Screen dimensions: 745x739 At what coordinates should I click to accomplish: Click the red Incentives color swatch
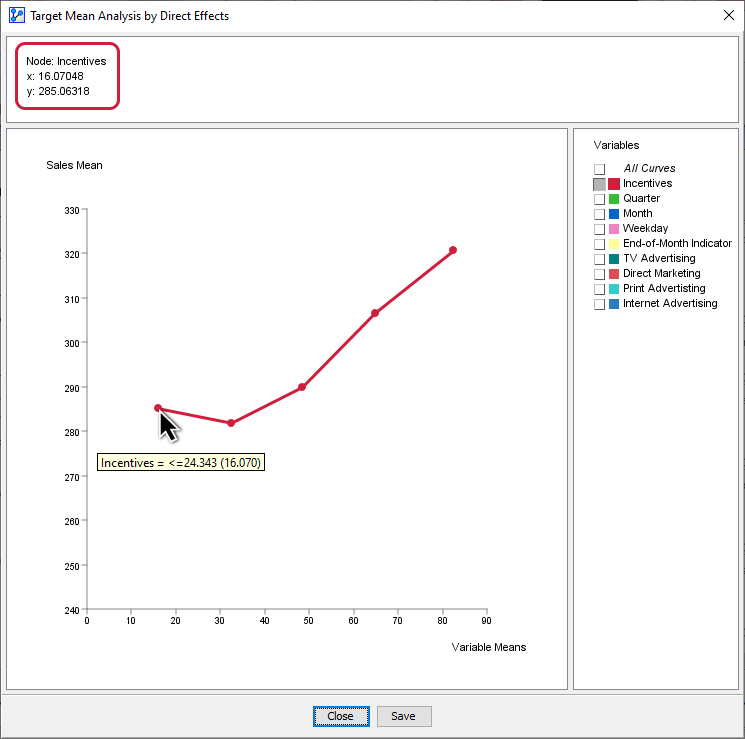(614, 184)
